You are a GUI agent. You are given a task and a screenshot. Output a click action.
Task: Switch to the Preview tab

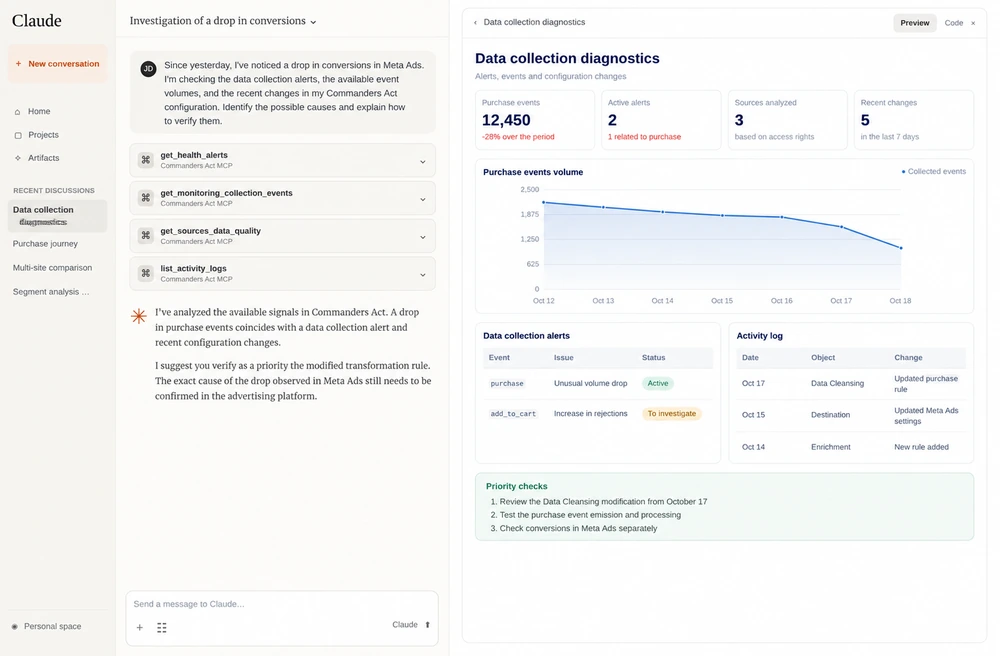tap(915, 23)
